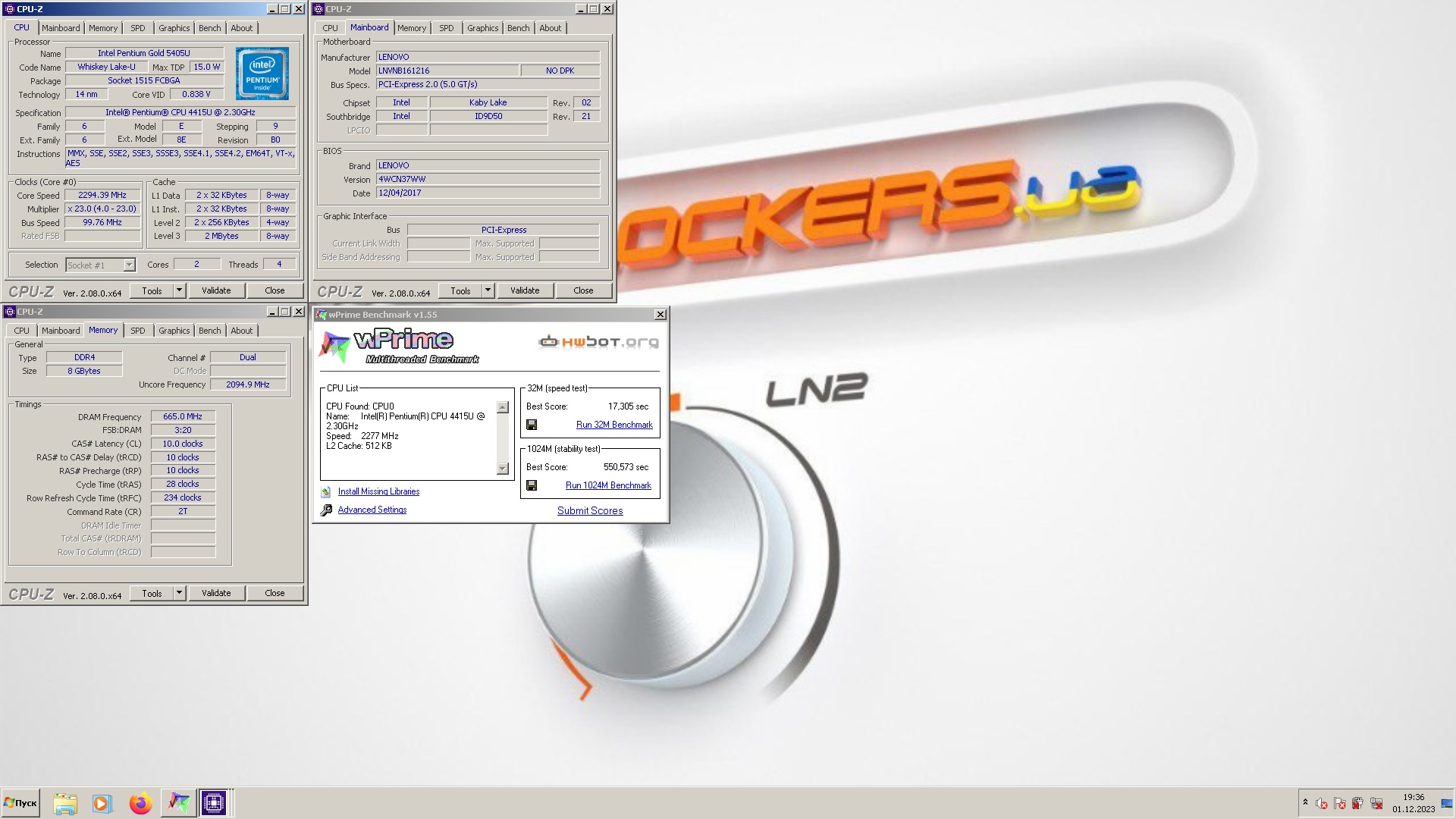Click the 32M Best Score 17,305 sec
Image resolution: width=1456 pixels, height=819 pixels.
[x=628, y=406]
